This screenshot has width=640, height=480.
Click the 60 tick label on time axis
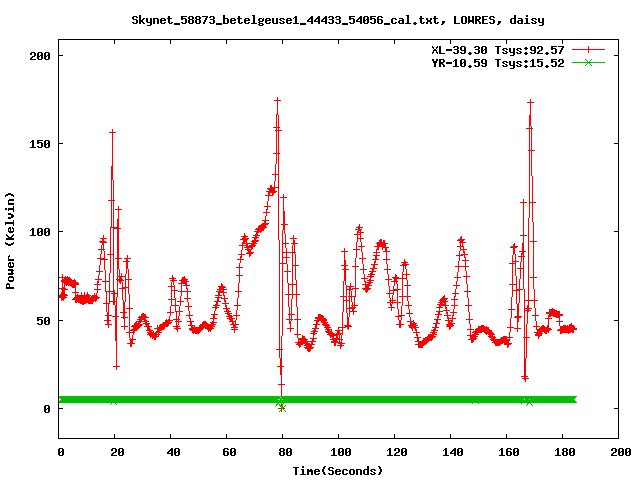[229, 452]
